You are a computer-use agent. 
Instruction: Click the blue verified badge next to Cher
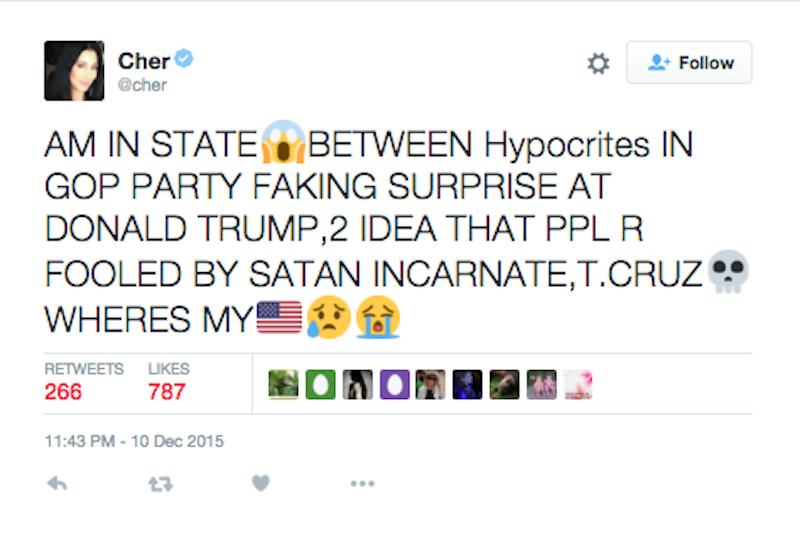click(184, 60)
